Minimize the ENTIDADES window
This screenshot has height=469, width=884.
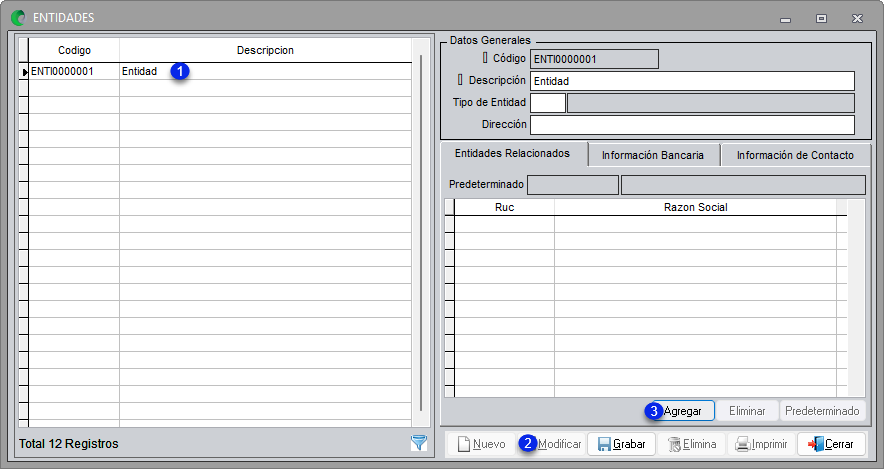pyautogui.click(x=785, y=19)
